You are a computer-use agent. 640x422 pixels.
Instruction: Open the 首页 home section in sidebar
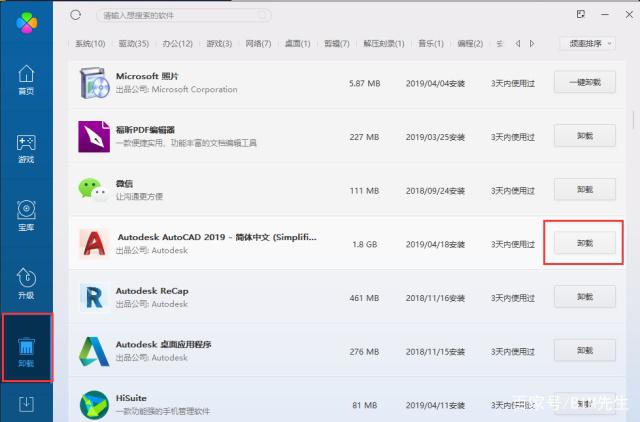click(x=27, y=80)
